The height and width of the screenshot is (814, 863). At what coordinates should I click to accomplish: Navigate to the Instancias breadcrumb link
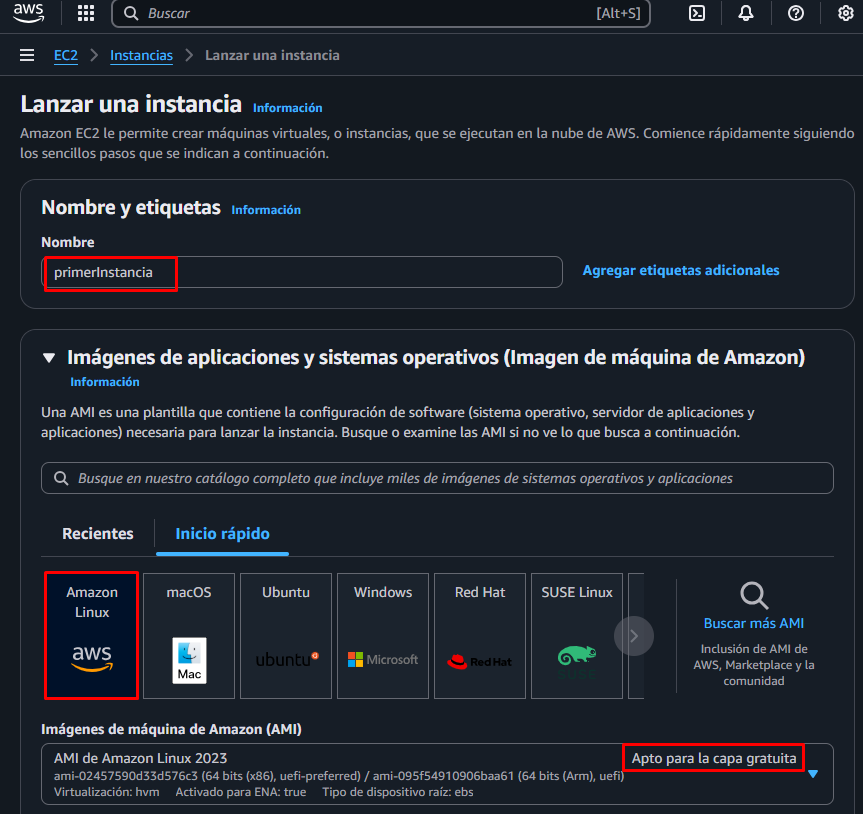tap(141, 55)
